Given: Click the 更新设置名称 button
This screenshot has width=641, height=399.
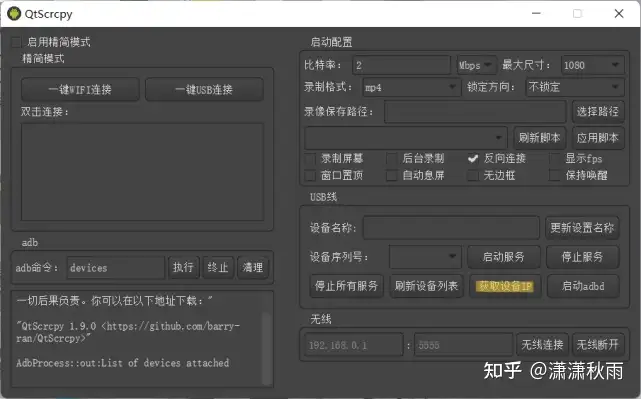Looking at the screenshot, I should click(582, 228).
